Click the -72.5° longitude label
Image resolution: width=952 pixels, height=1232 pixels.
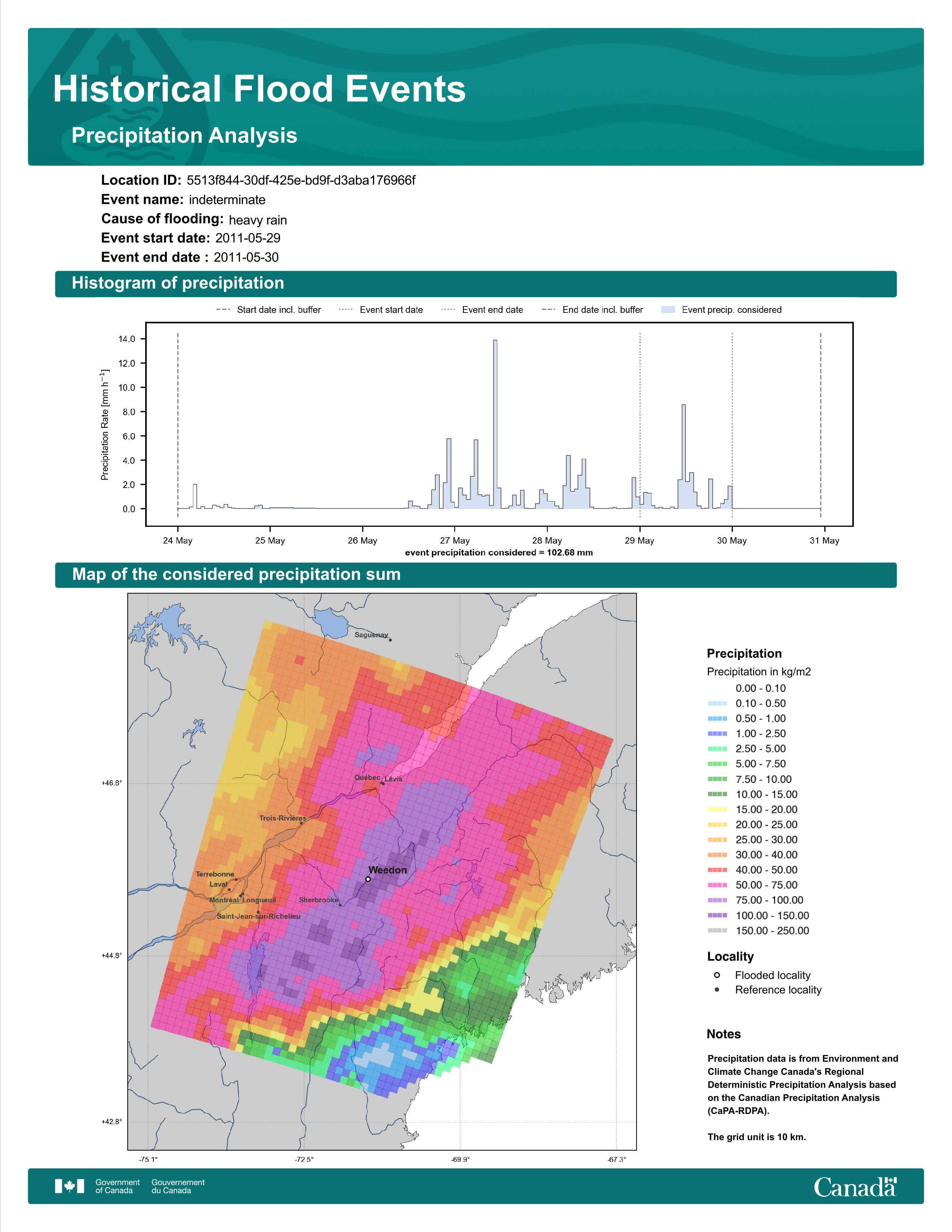point(305,1160)
